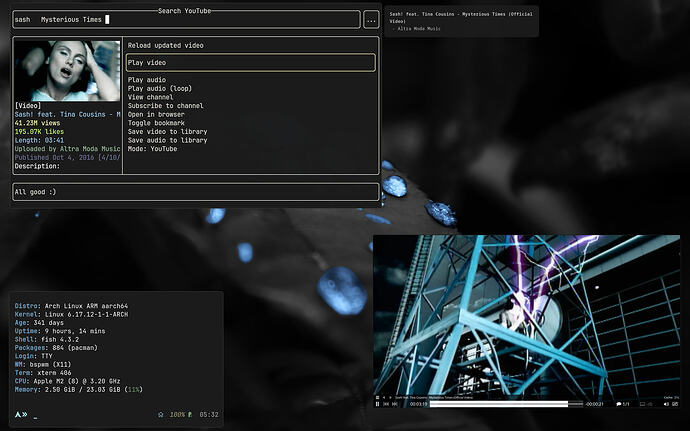
Task: Go to previous playlist item in mpv
Action: [x=384, y=398]
